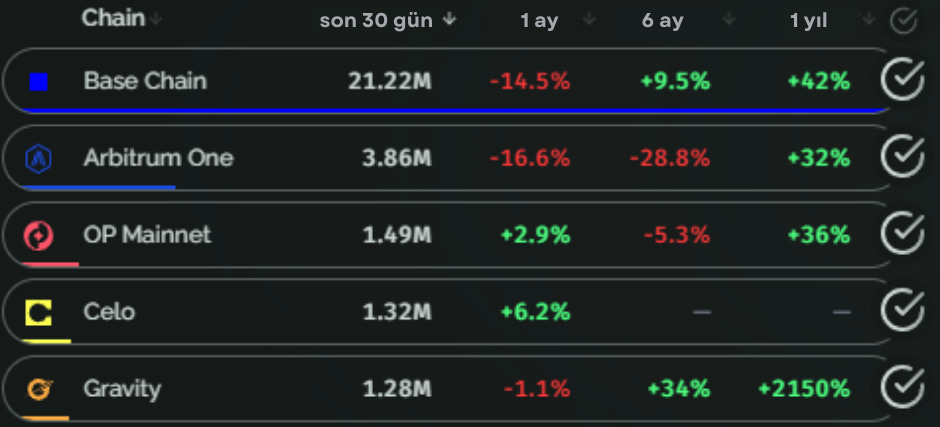Click the +2.9% monthly change

(535, 235)
